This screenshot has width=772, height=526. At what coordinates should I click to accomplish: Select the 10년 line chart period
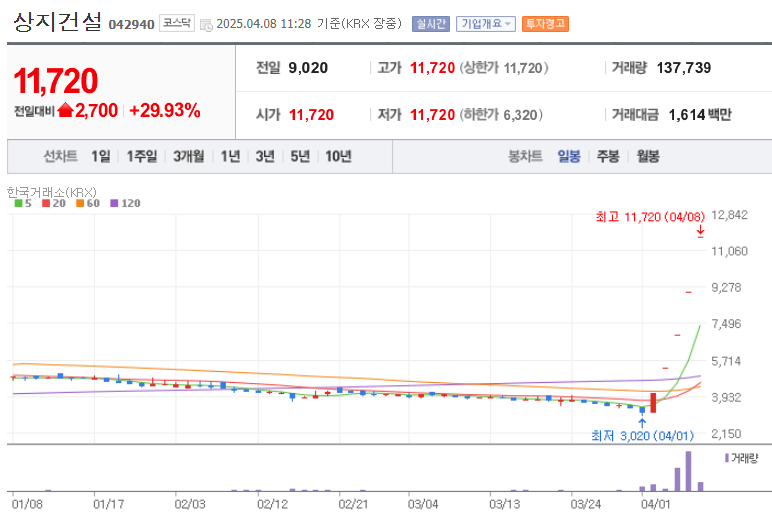click(338, 157)
